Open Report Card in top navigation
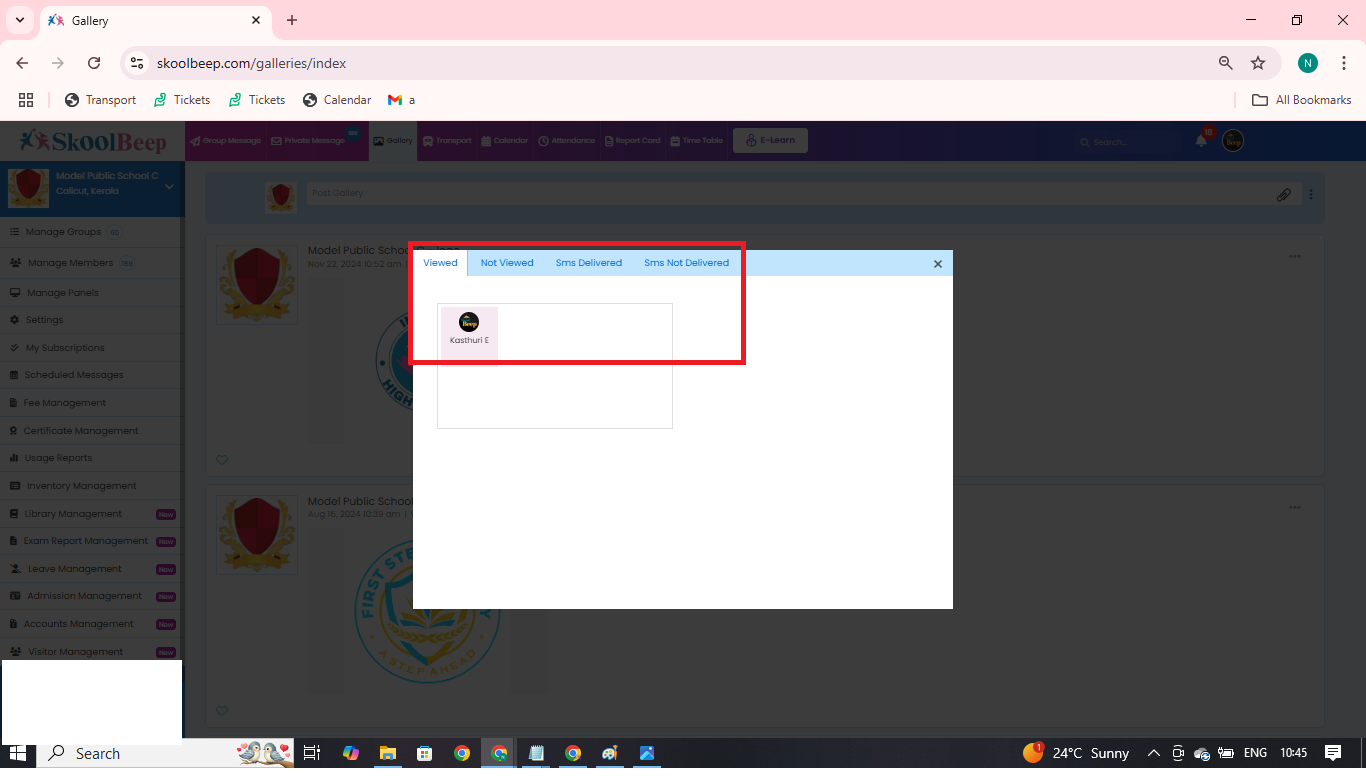 633,141
